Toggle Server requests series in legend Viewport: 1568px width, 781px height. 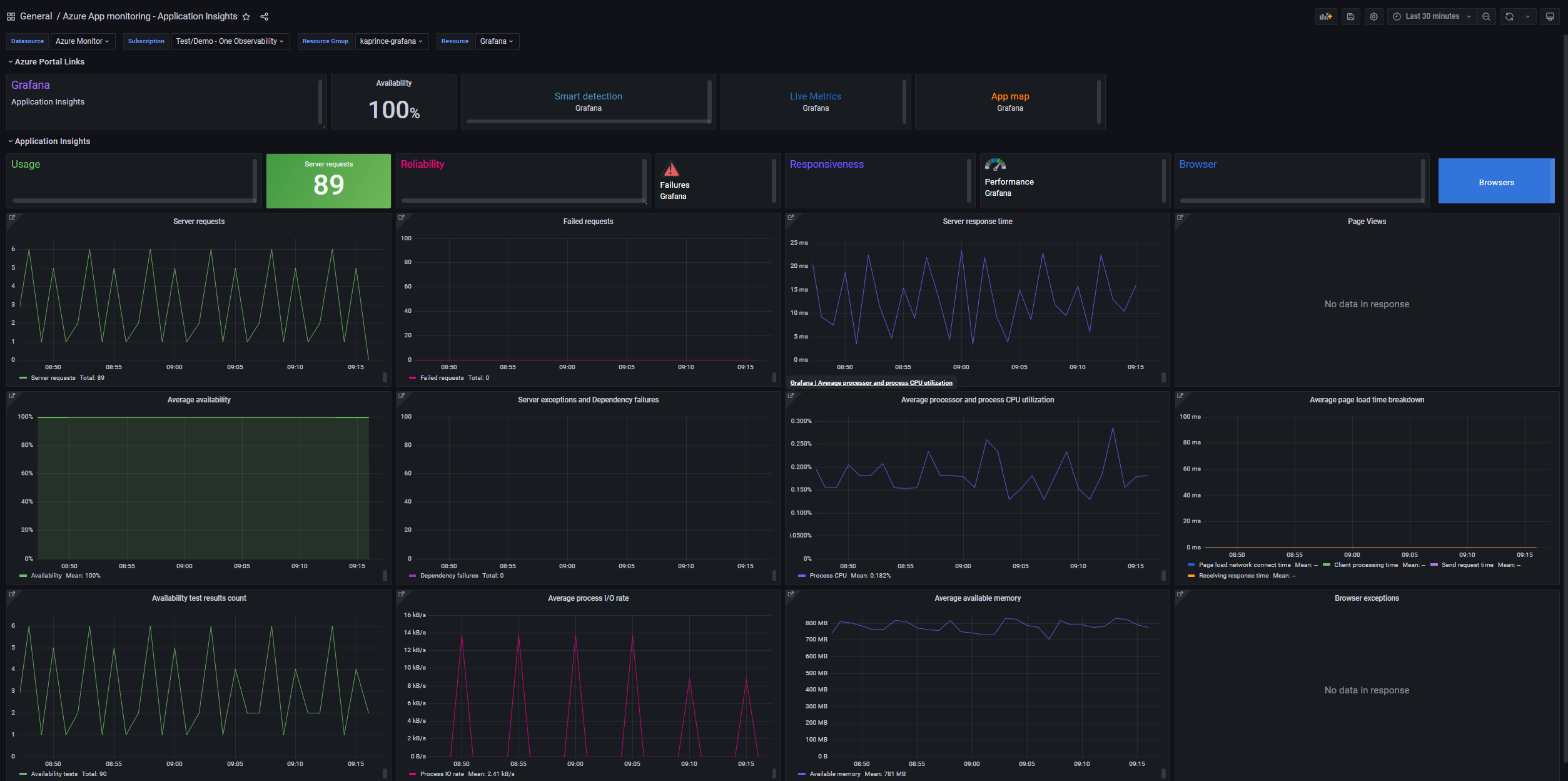point(53,378)
